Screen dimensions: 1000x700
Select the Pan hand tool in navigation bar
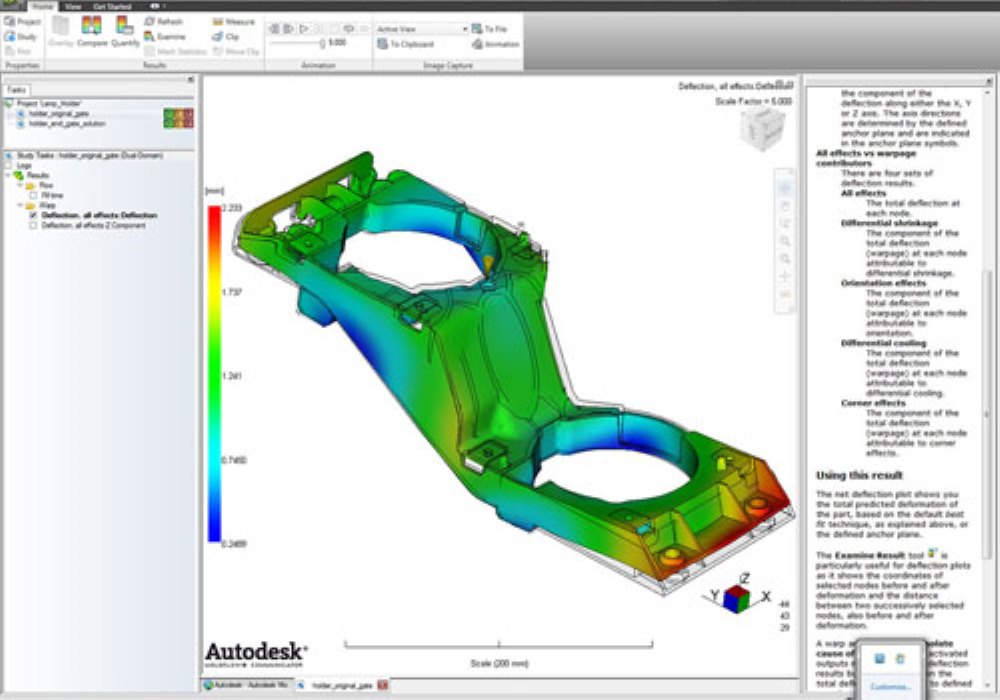coord(785,205)
